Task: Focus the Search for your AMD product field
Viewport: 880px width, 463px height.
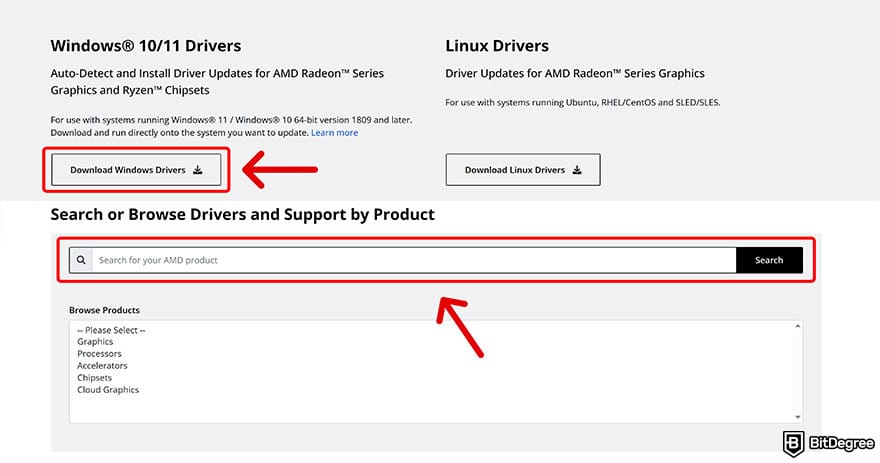Action: [x=414, y=260]
